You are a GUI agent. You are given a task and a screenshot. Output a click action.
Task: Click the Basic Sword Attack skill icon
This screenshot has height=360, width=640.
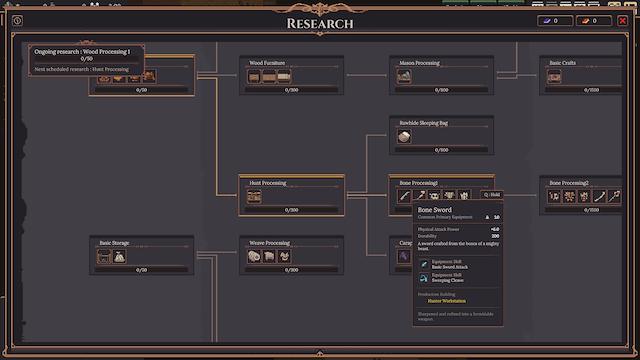(424, 264)
